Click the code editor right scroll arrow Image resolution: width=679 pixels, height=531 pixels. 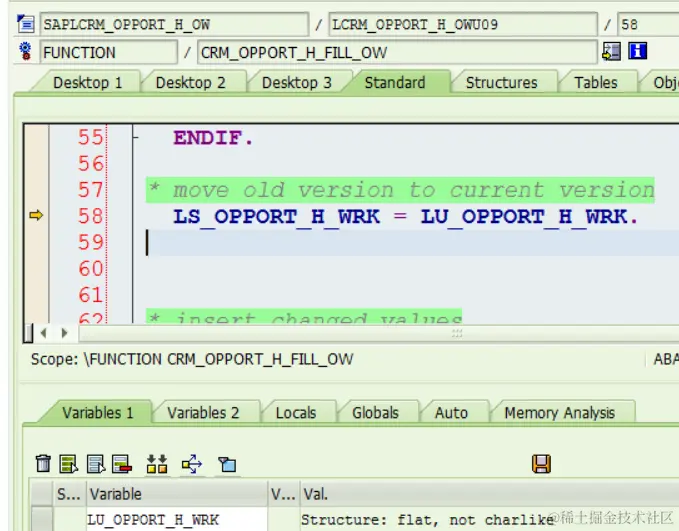pyautogui.click(x=65, y=333)
